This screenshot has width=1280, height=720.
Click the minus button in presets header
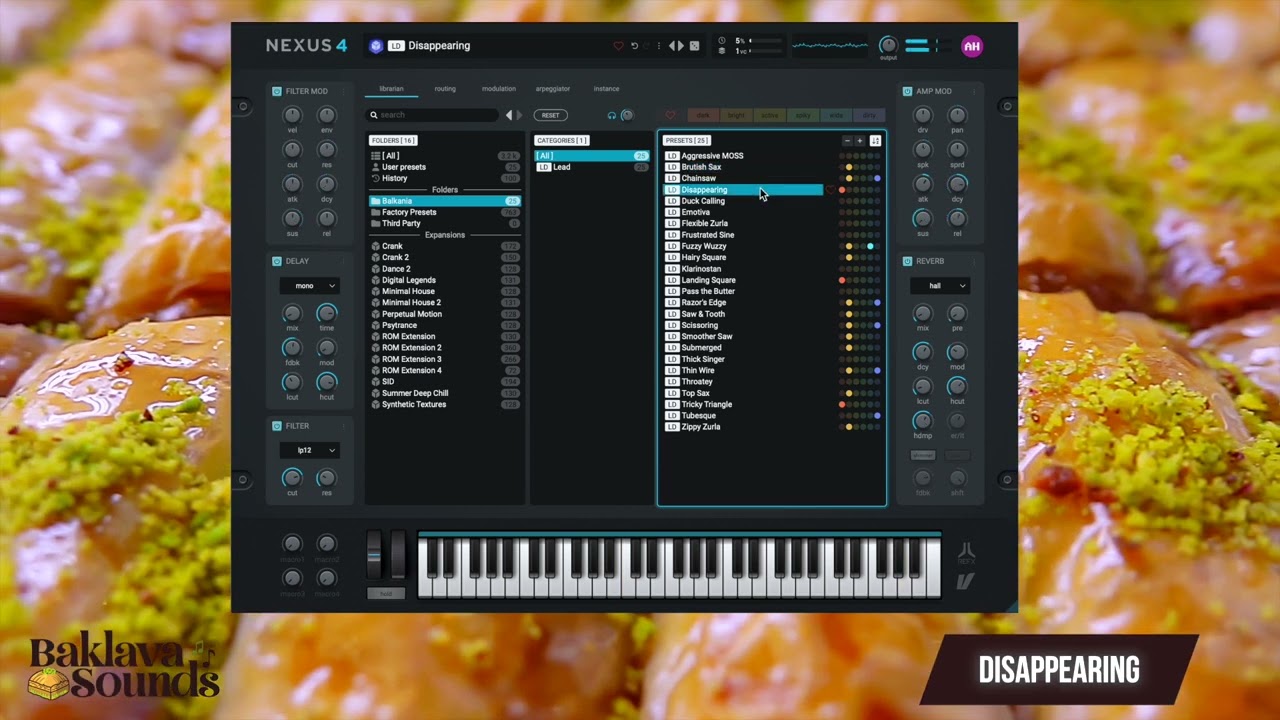(847, 141)
